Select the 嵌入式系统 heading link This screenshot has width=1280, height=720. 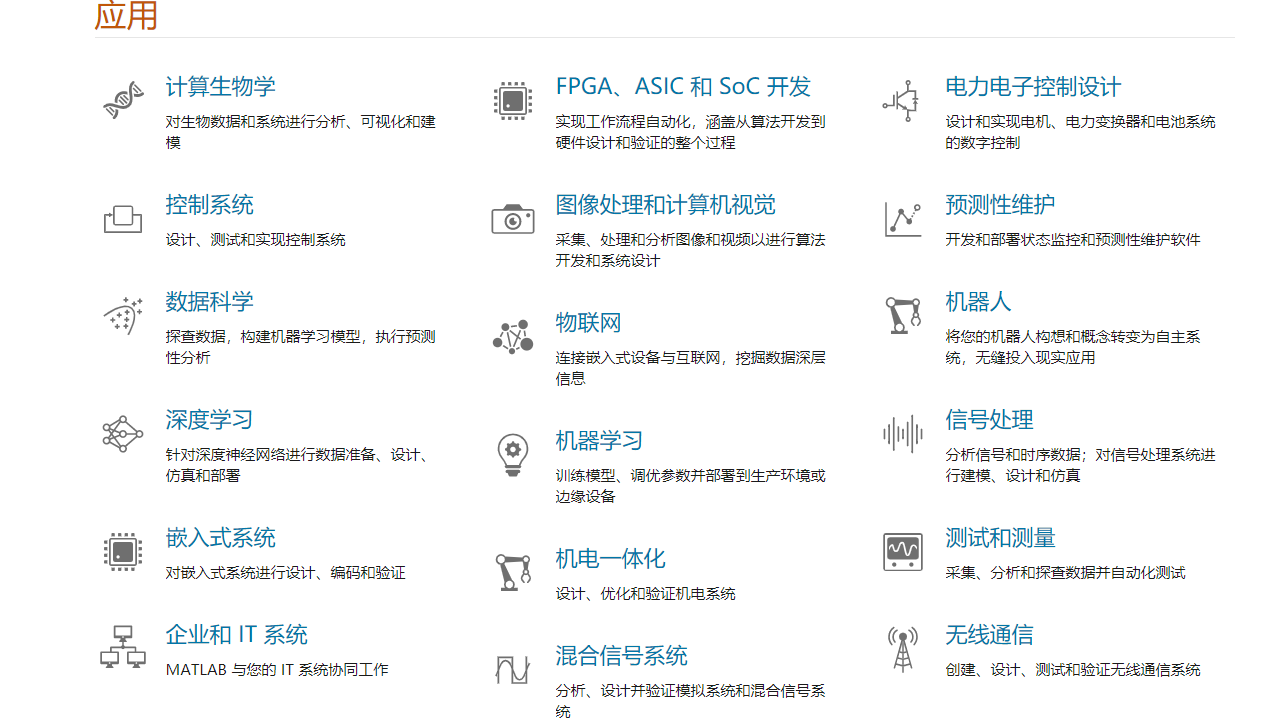pyautogui.click(x=221, y=538)
